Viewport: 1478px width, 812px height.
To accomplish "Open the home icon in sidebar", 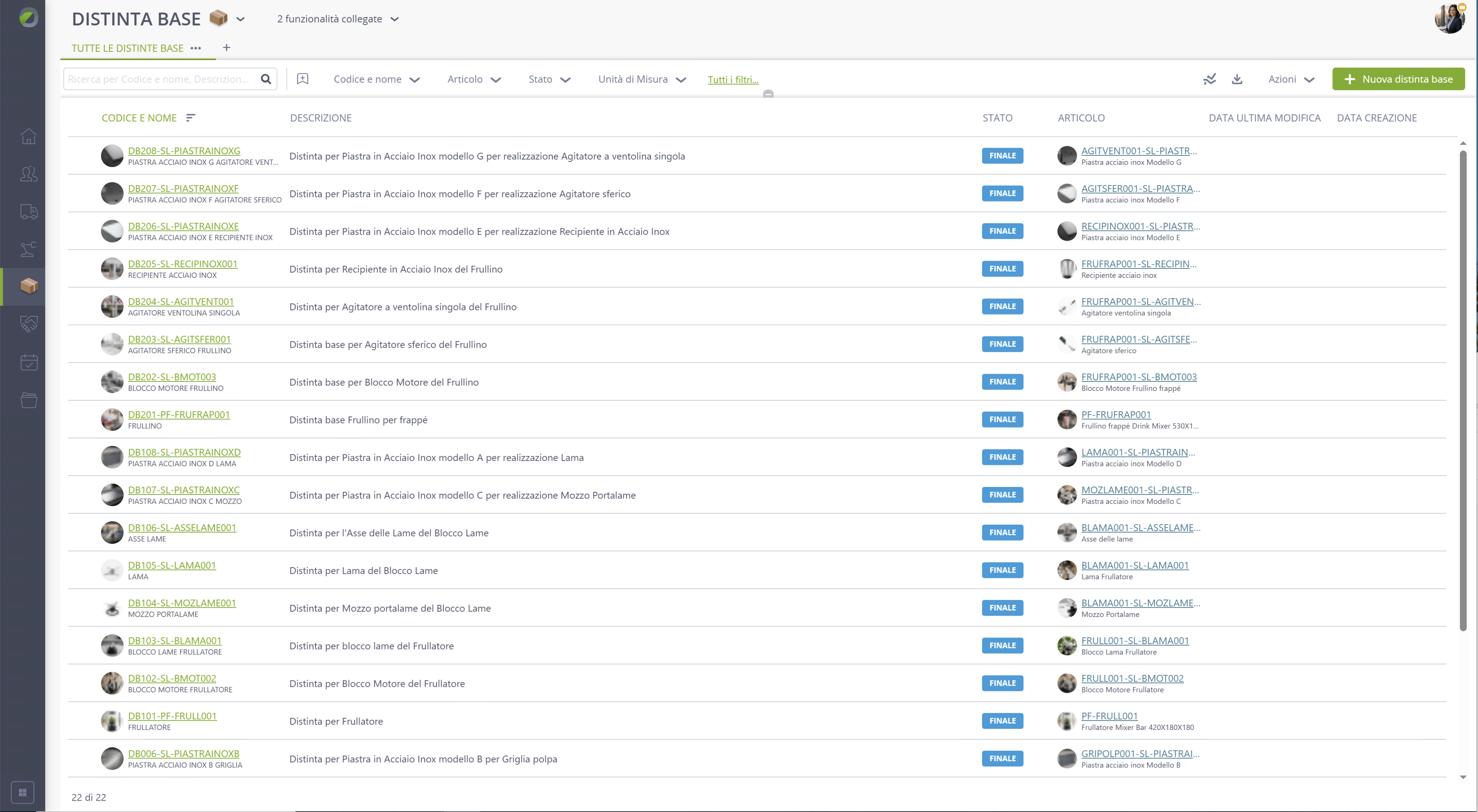I will click(29, 136).
